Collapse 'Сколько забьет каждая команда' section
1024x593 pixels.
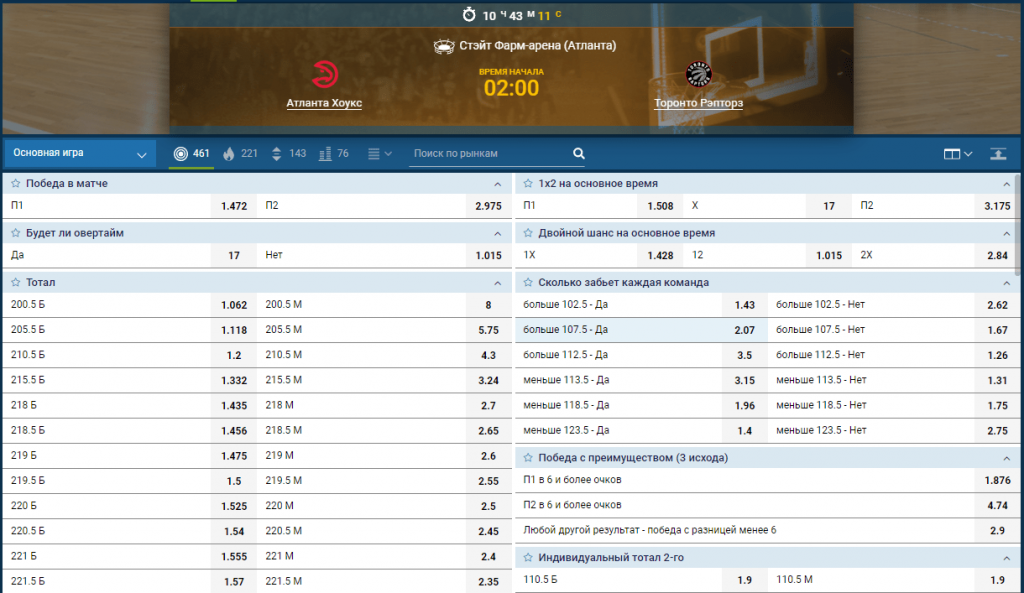coord(1008,282)
